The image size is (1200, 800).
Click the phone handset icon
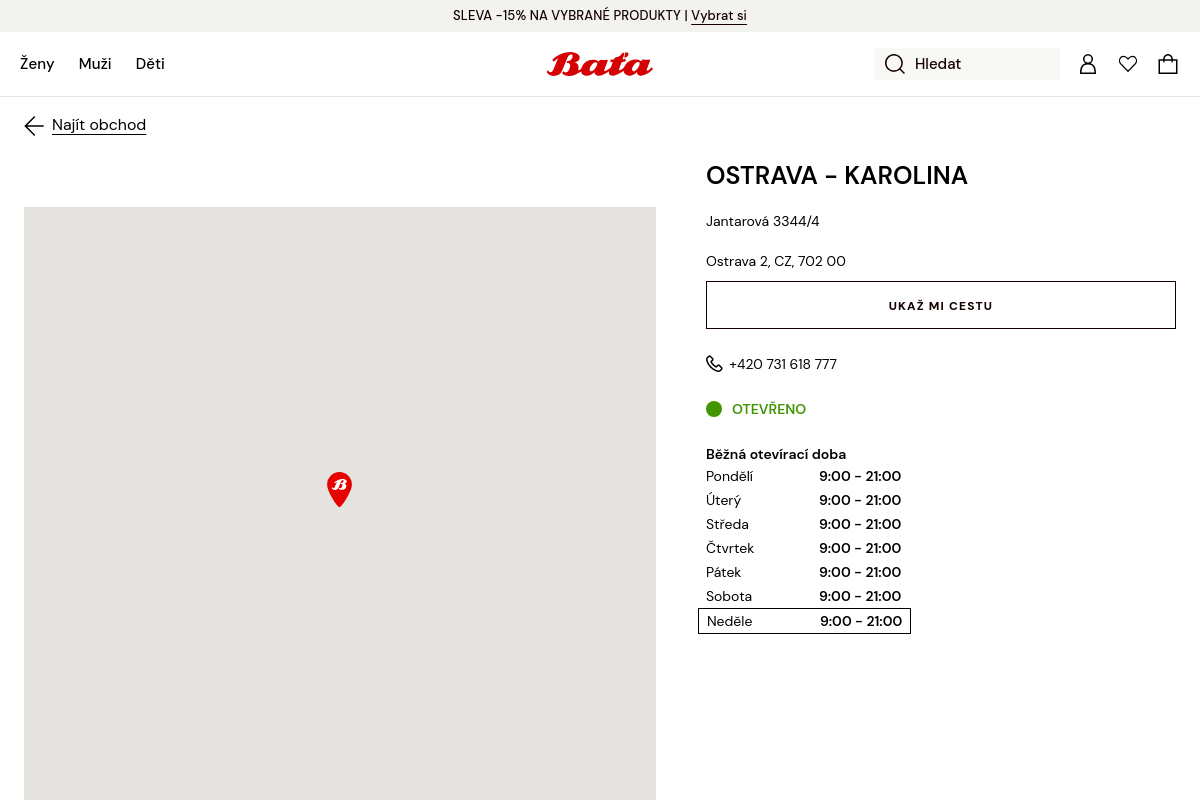point(714,364)
